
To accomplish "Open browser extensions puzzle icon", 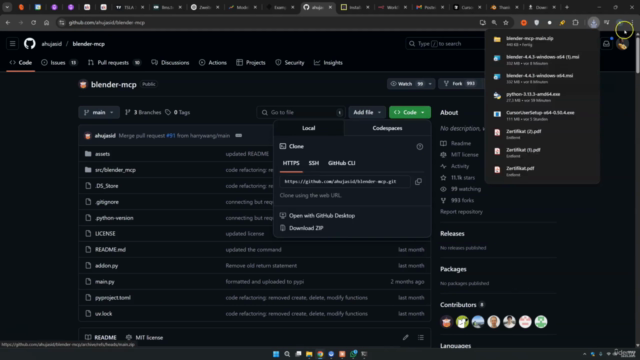I will click(576, 22).
